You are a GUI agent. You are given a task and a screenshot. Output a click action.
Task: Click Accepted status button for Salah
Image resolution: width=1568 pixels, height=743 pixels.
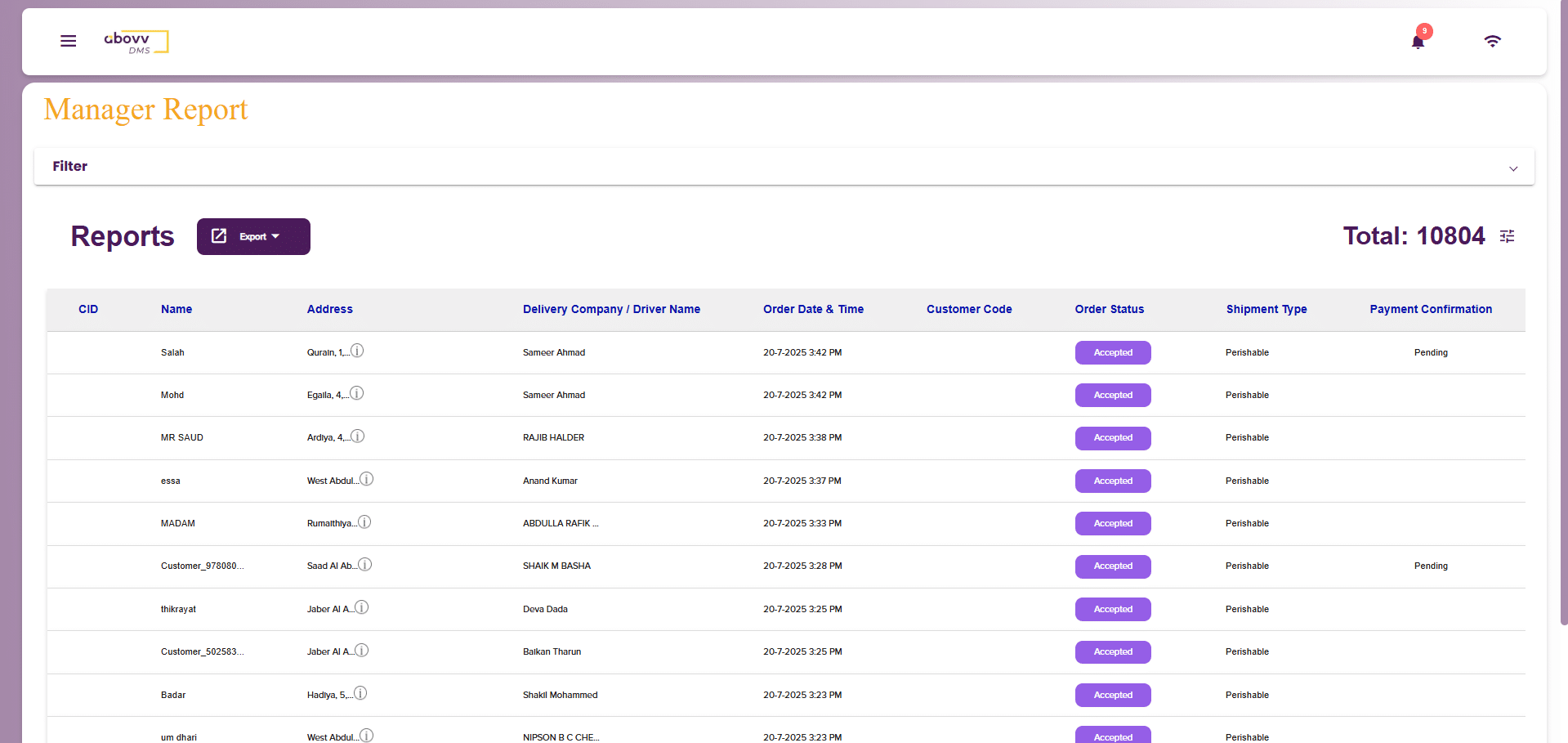click(x=1112, y=352)
